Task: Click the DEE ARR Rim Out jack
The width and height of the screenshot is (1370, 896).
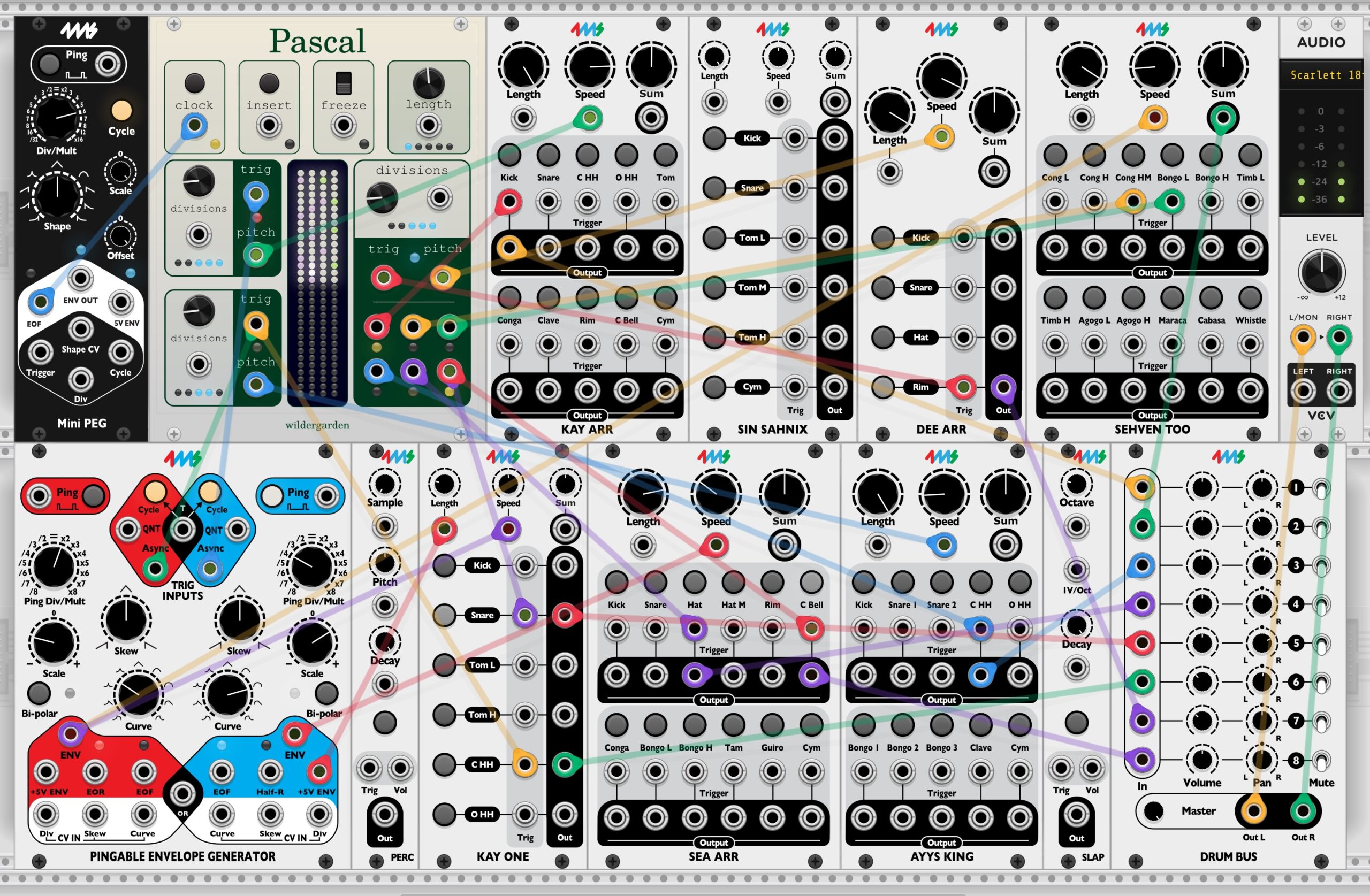Action: coord(1003,387)
